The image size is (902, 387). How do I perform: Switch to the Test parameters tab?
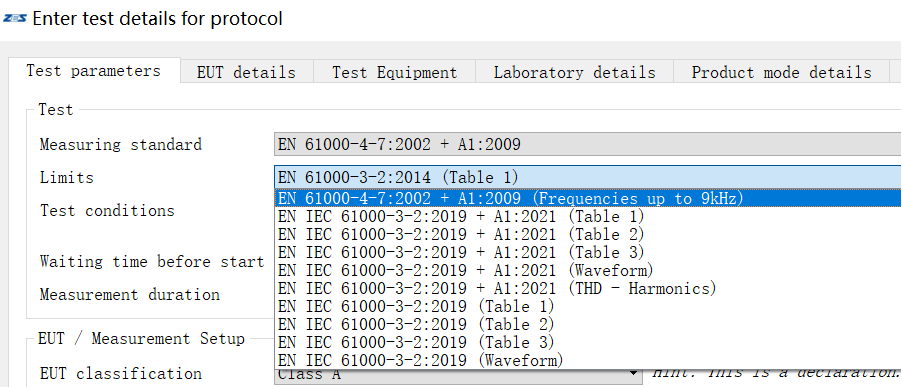coord(94,71)
